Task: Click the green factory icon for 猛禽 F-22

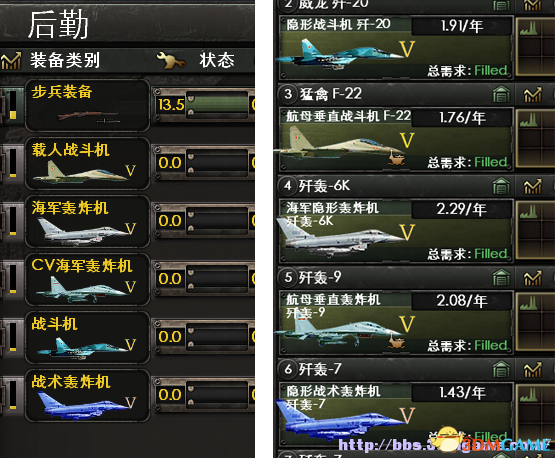Action: click(x=501, y=95)
